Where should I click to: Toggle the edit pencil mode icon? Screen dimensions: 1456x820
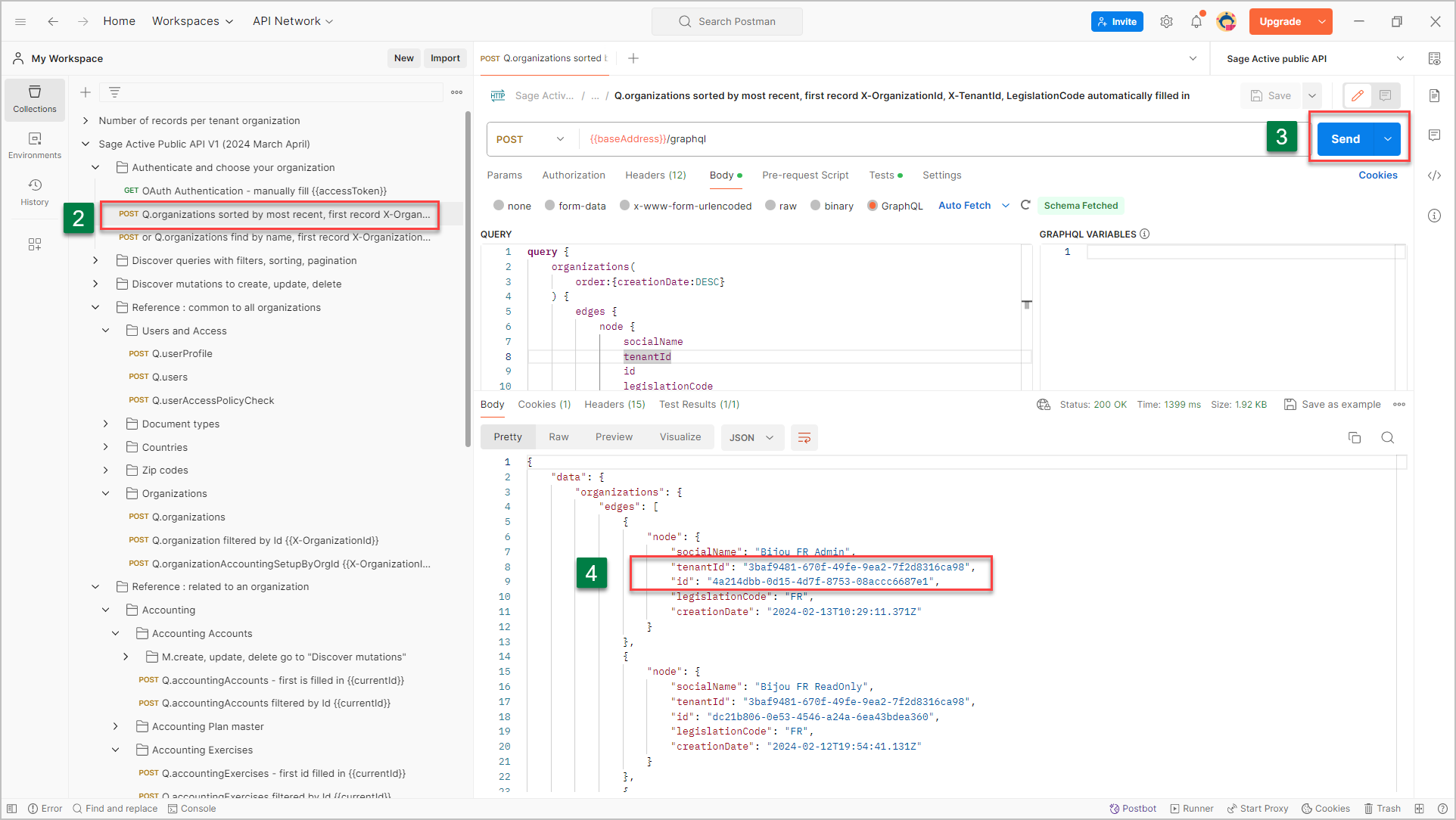(x=1358, y=95)
